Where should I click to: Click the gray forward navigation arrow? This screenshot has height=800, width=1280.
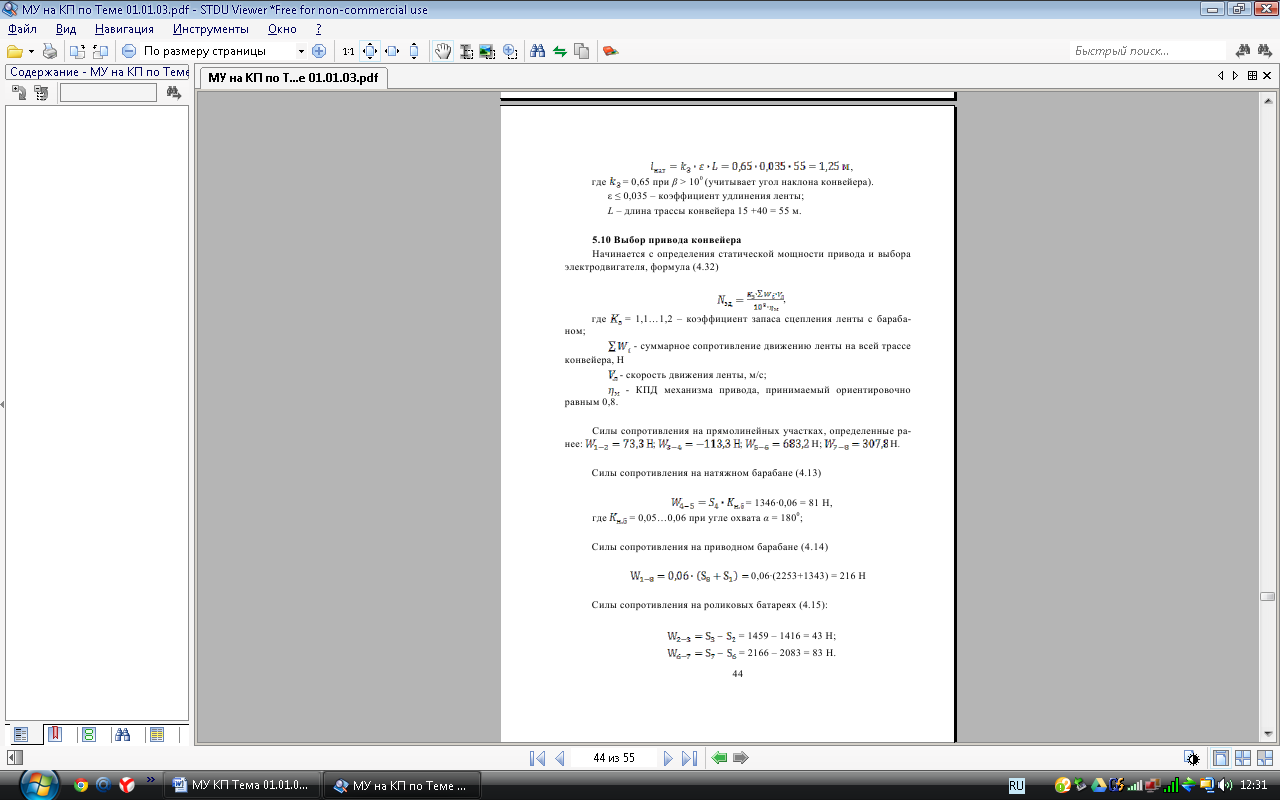pyautogui.click(x=741, y=758)
